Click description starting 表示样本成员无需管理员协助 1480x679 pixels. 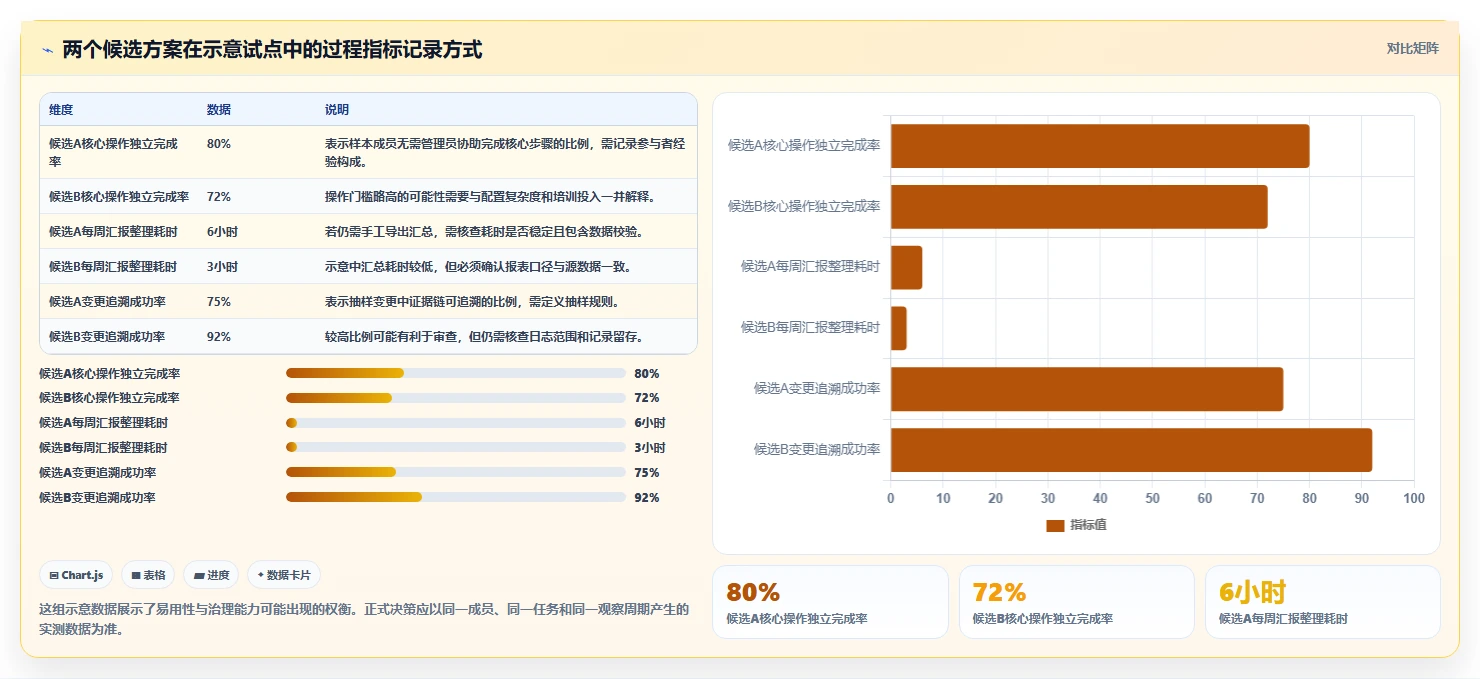pos(505,152)
